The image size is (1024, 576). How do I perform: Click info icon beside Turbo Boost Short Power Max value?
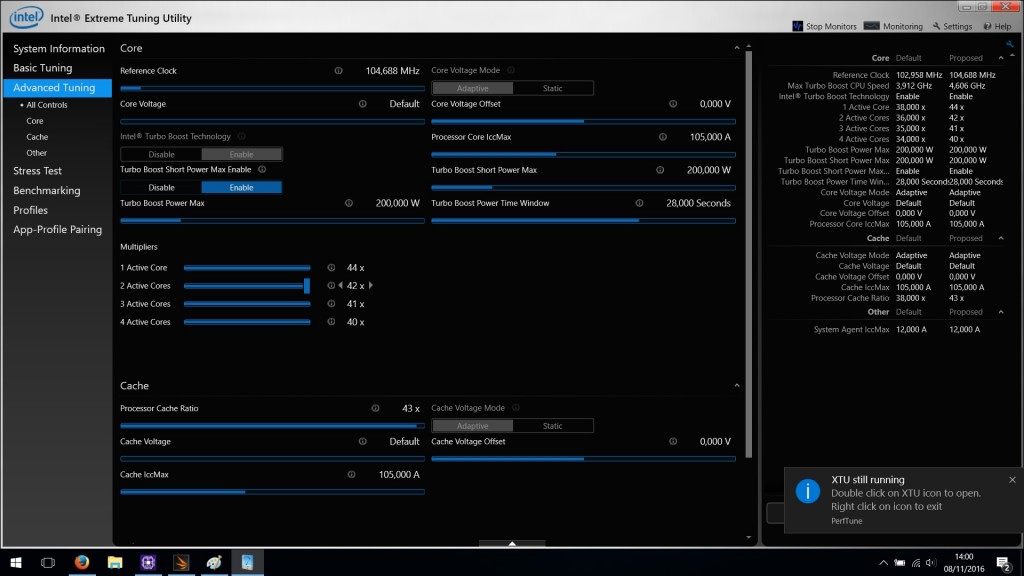660,170
